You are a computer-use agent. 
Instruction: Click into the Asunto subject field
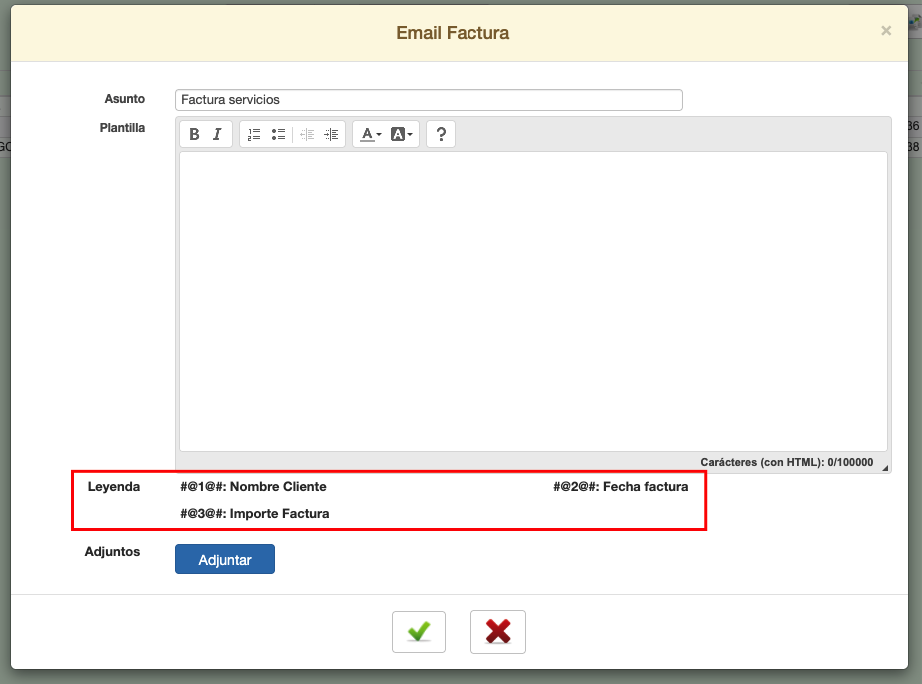click(428, 100)
